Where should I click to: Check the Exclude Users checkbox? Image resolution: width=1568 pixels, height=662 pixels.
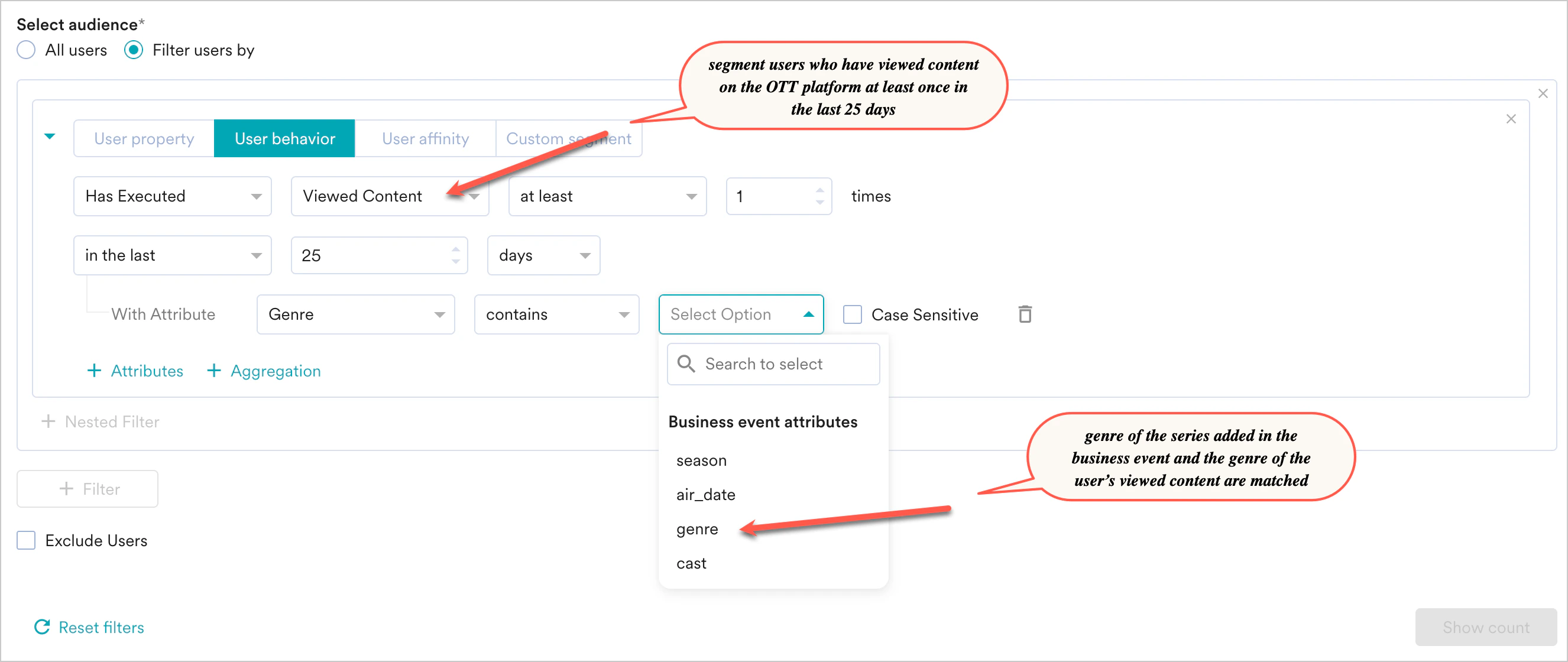pyautogui.click(x=26, y=540)
